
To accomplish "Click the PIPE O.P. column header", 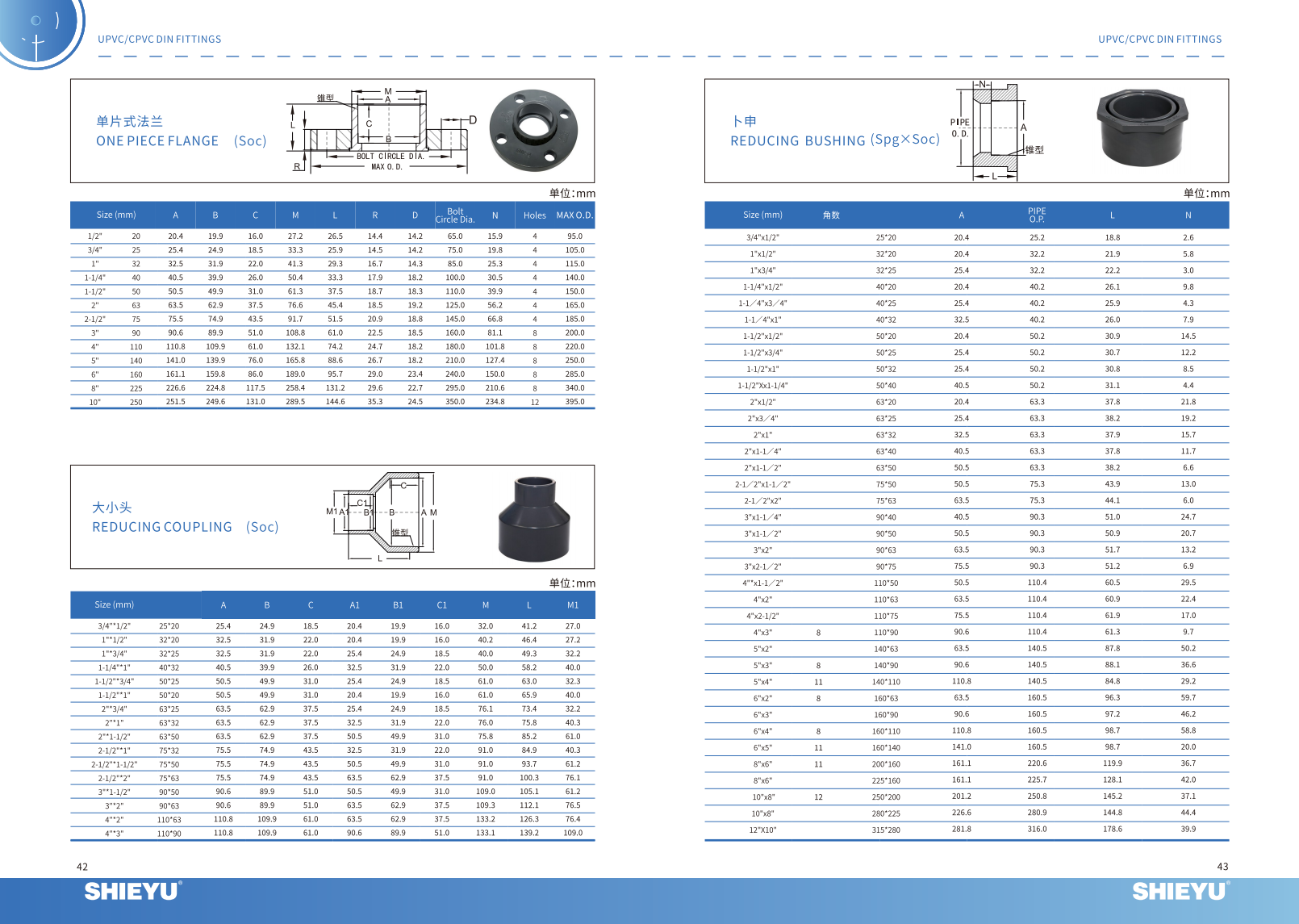I will point(1037,215).
